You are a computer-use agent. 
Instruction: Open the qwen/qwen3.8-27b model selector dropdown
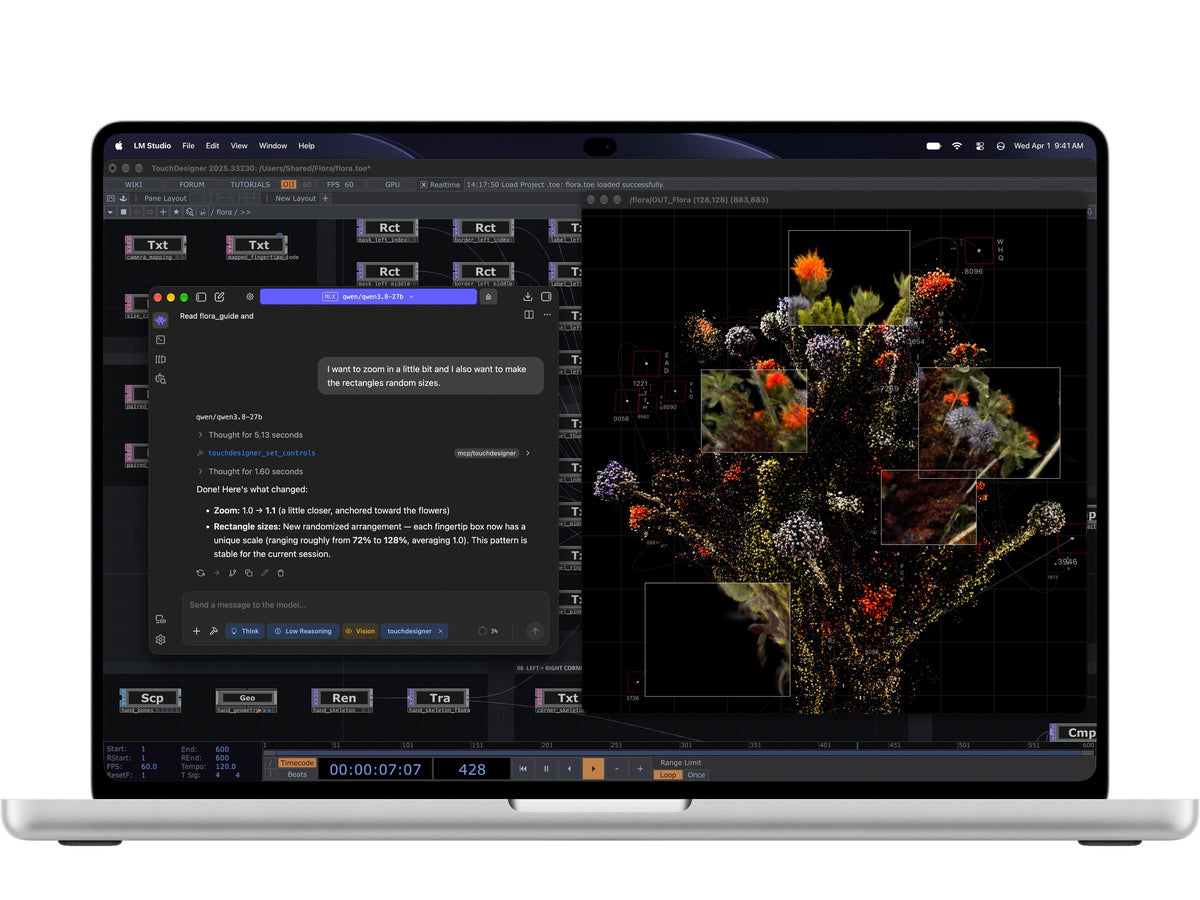(x=368, y=297)
